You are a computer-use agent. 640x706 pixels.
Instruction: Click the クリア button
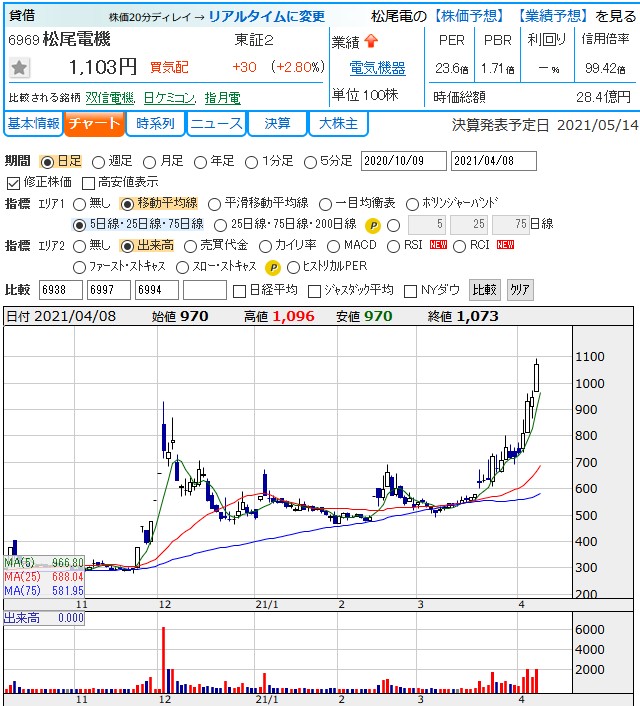[x=520, y=290]
